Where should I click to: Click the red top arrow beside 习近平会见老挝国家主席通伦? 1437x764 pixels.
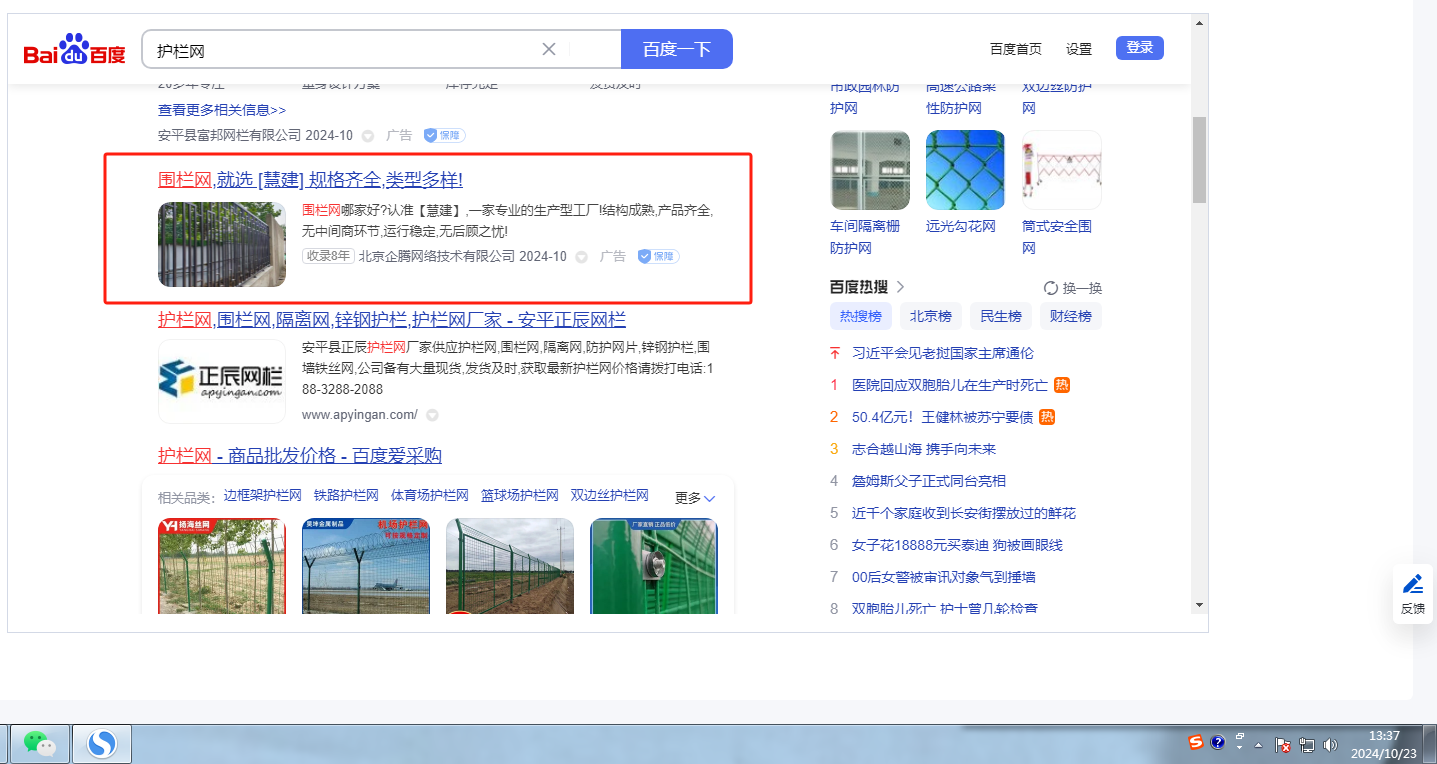click(x=835, y=353)
